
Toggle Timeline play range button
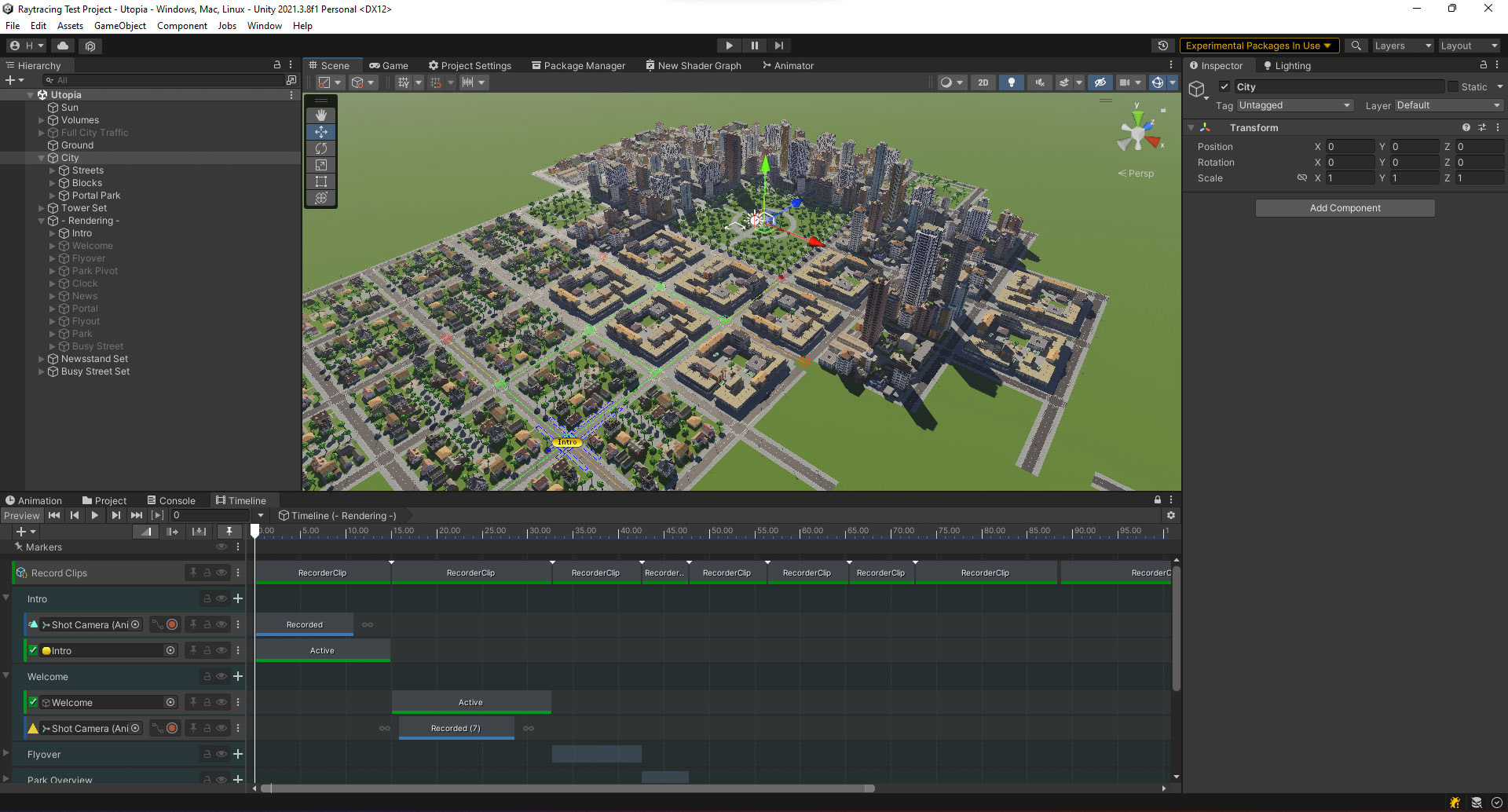[158, 516]
